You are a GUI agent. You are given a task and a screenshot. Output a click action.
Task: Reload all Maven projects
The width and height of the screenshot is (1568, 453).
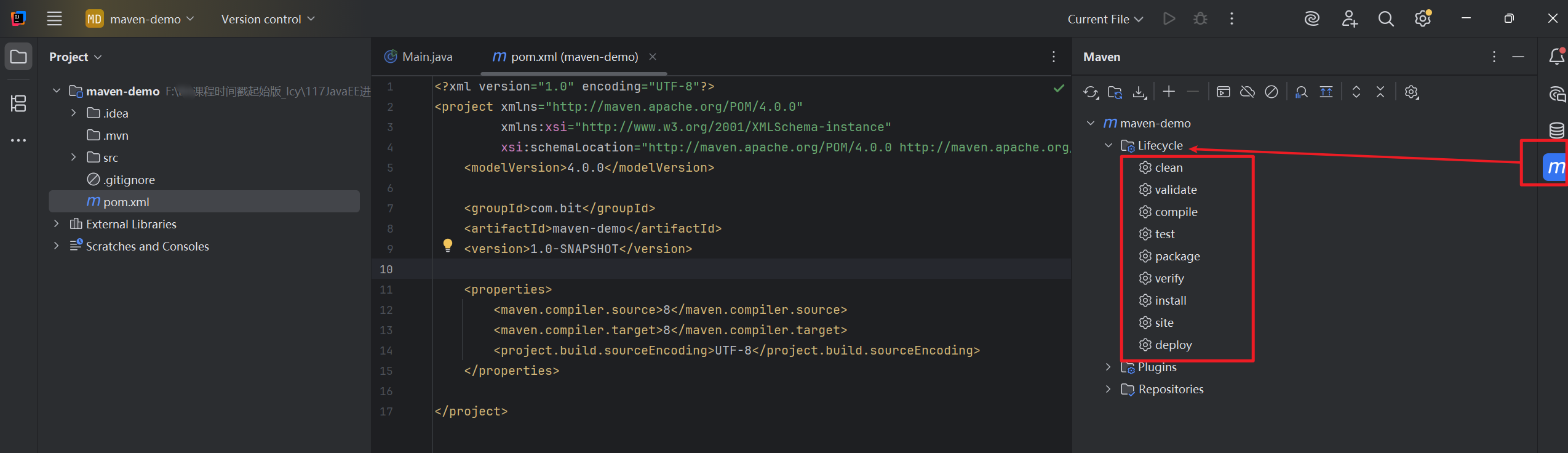(x=1091, y=92)
